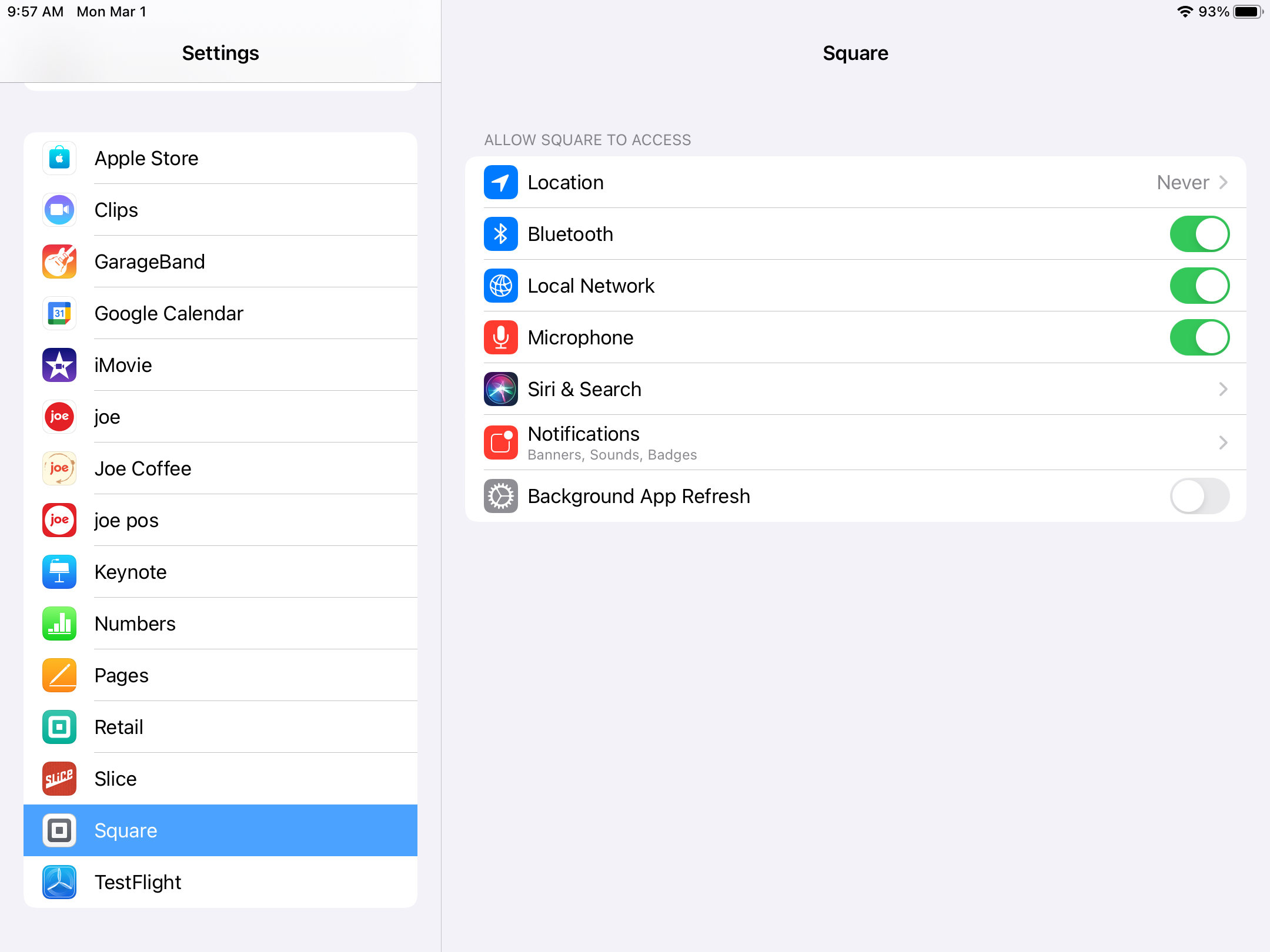Tap the Wi-Fi status icon

pyautogui.click(x=1185, y=12)
